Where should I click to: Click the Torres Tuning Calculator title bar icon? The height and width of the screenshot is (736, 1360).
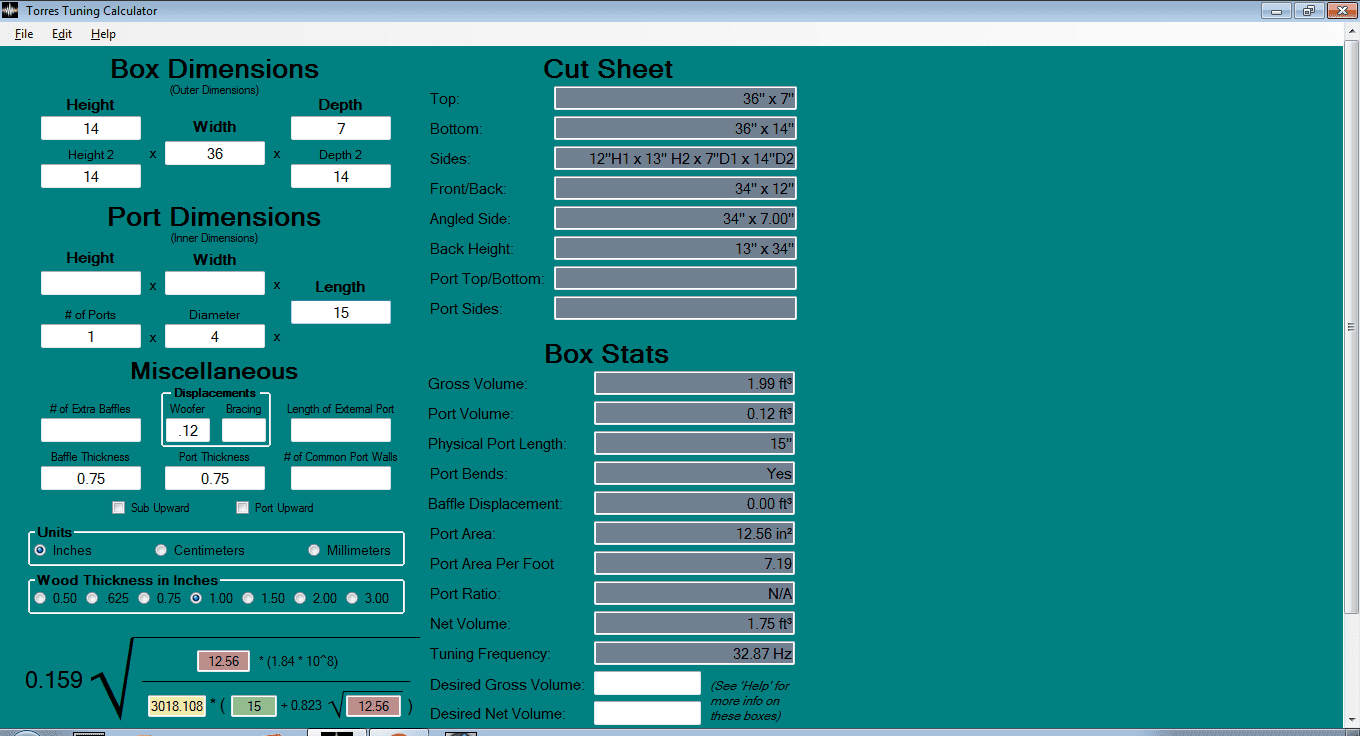[x=12, y=11]
